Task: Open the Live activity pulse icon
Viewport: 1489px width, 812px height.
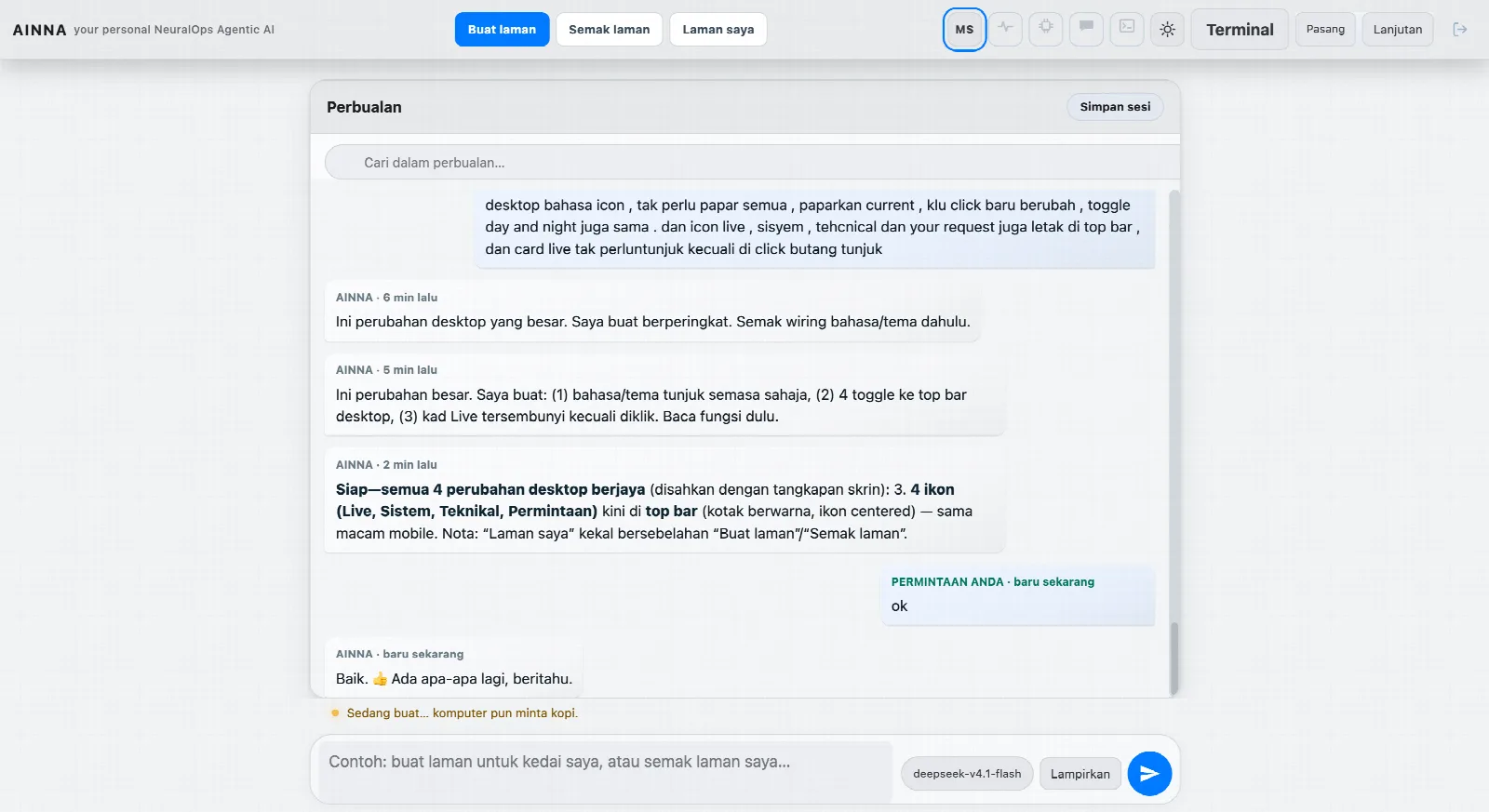Action: pos(1005,29)
